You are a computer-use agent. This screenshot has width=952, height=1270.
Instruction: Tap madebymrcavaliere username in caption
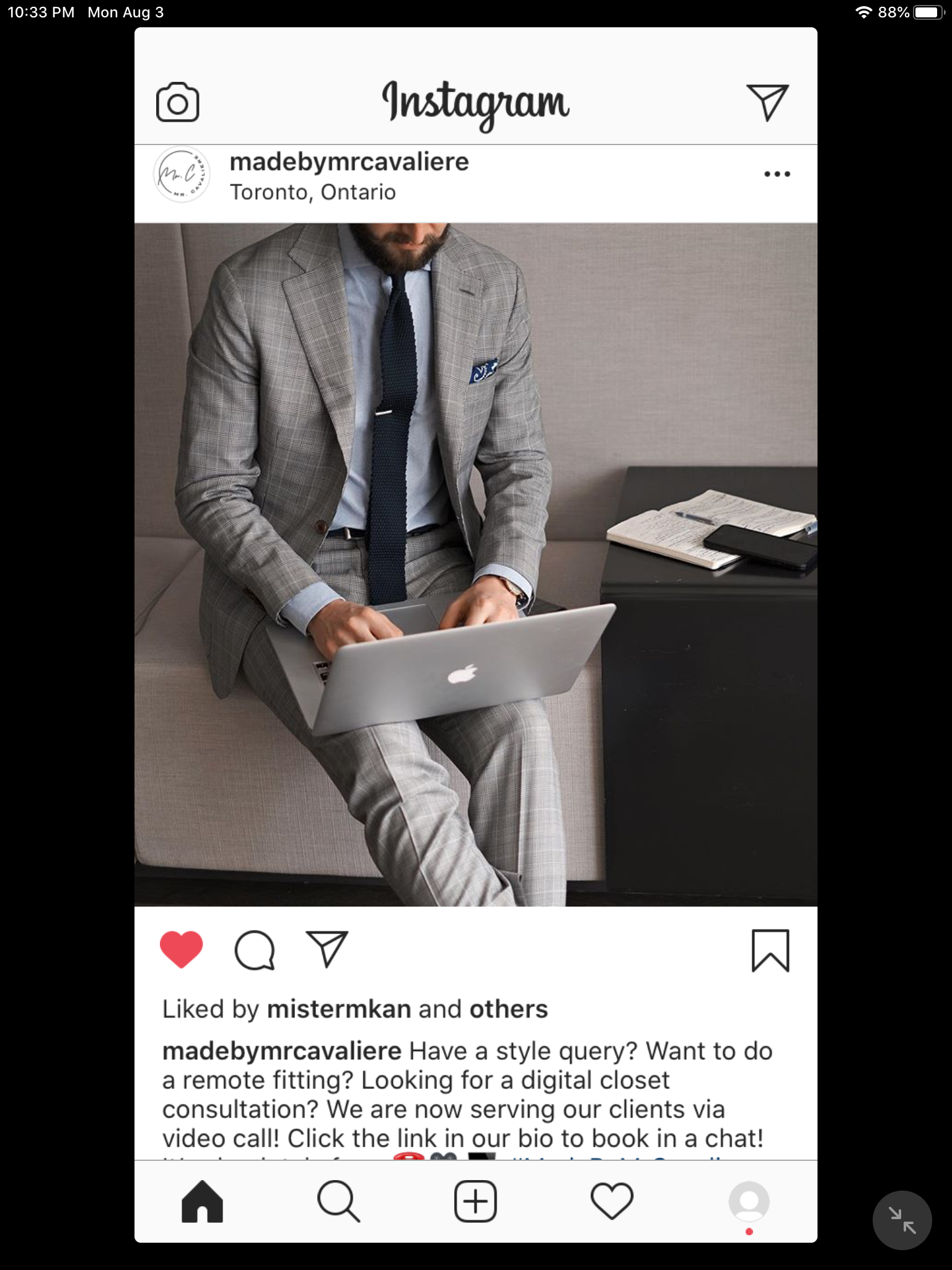coord(281,1051)
